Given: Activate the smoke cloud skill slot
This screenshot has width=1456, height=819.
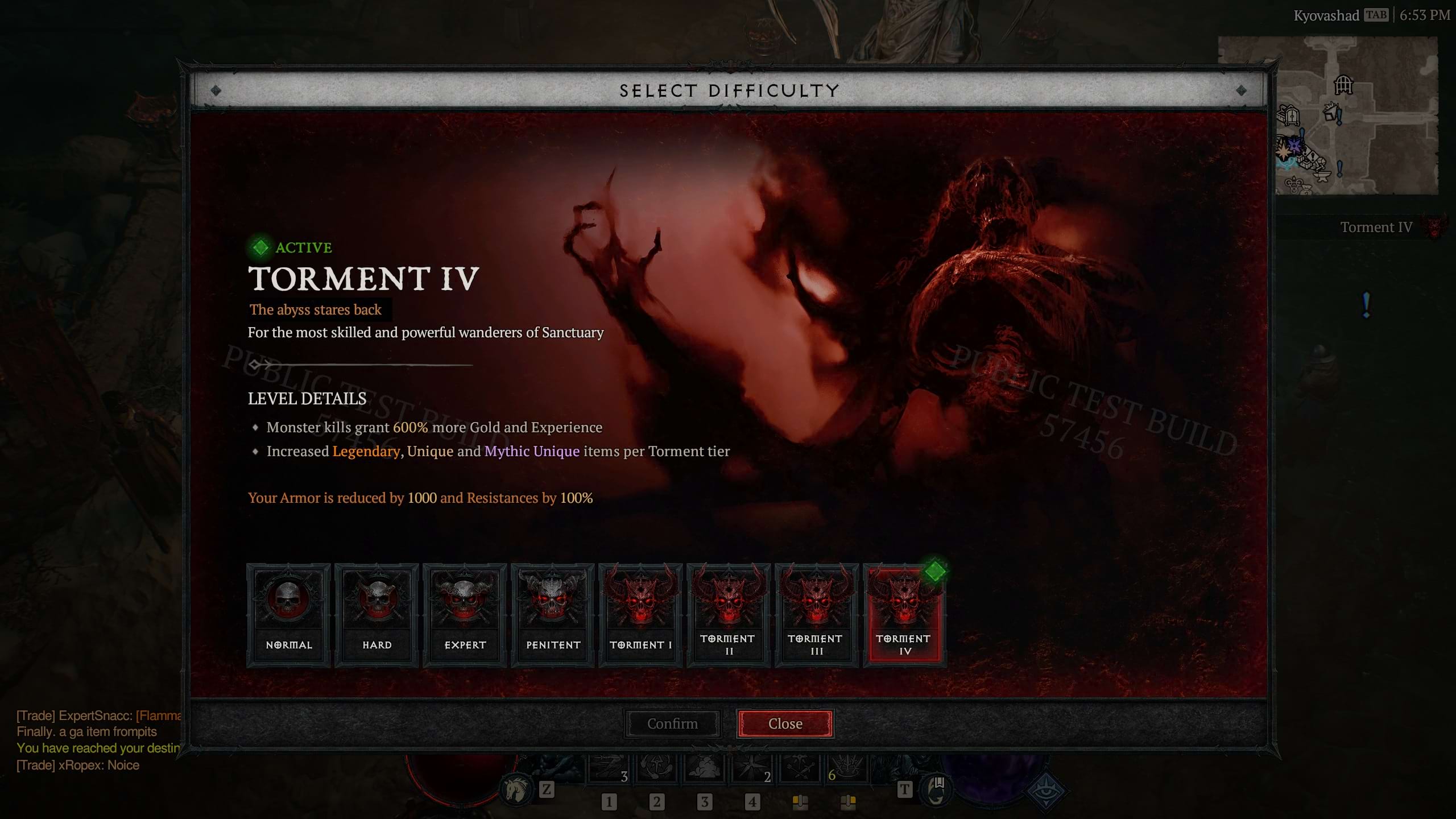Looking at the screenshot, I should (x=704, y=768).
